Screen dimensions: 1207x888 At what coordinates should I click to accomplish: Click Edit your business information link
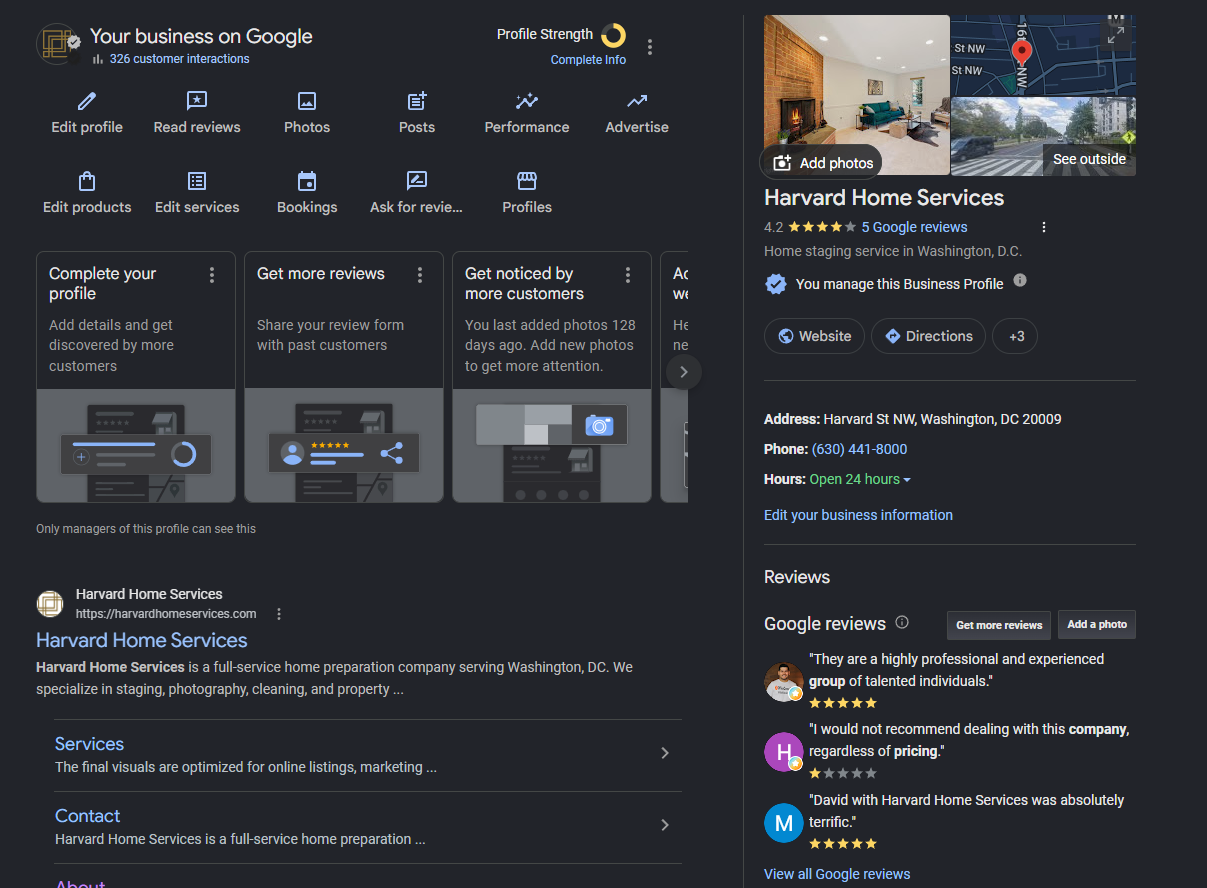click(x=858, y=515)
